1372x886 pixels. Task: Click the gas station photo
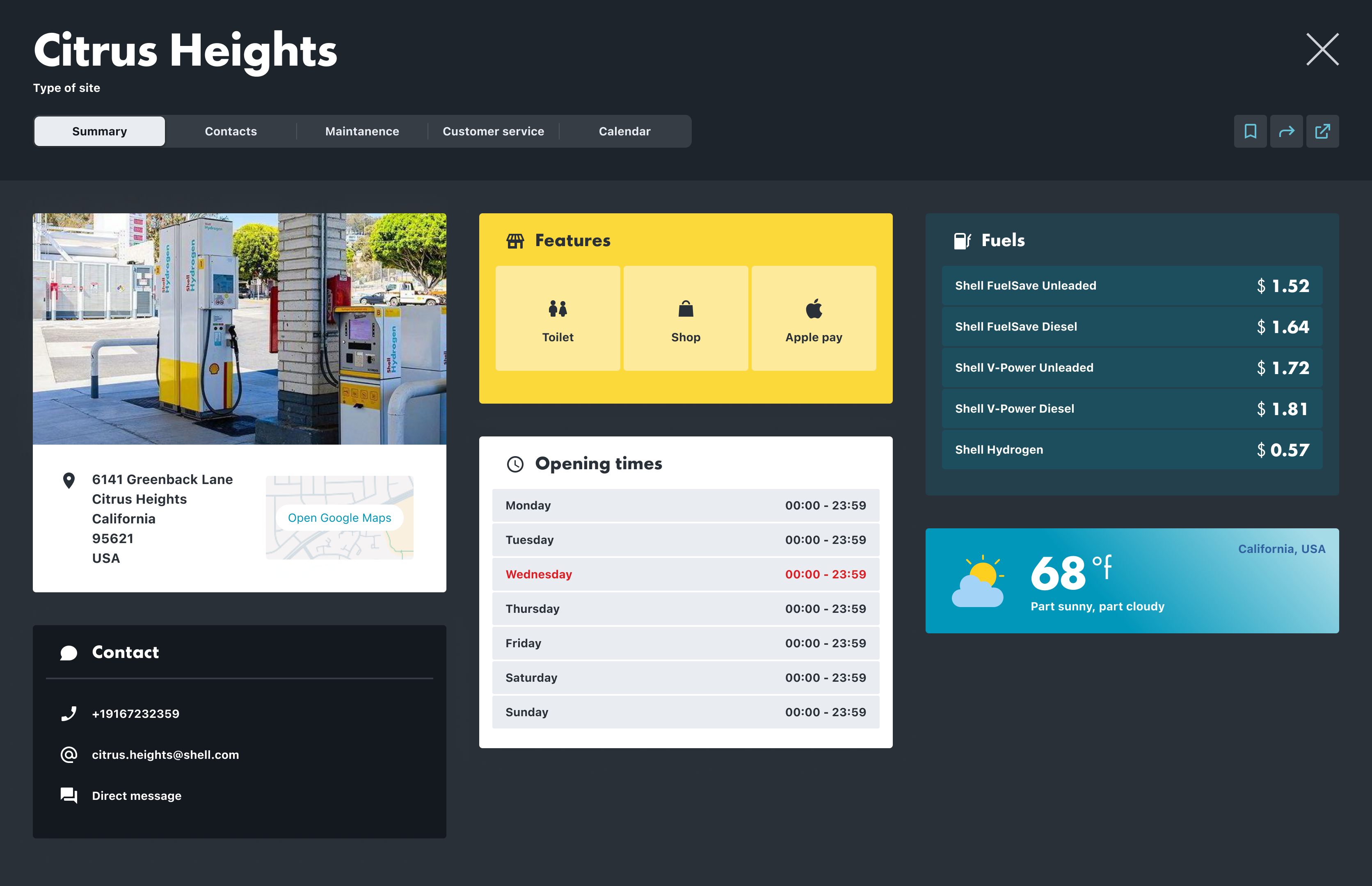[x=240, y=329]
